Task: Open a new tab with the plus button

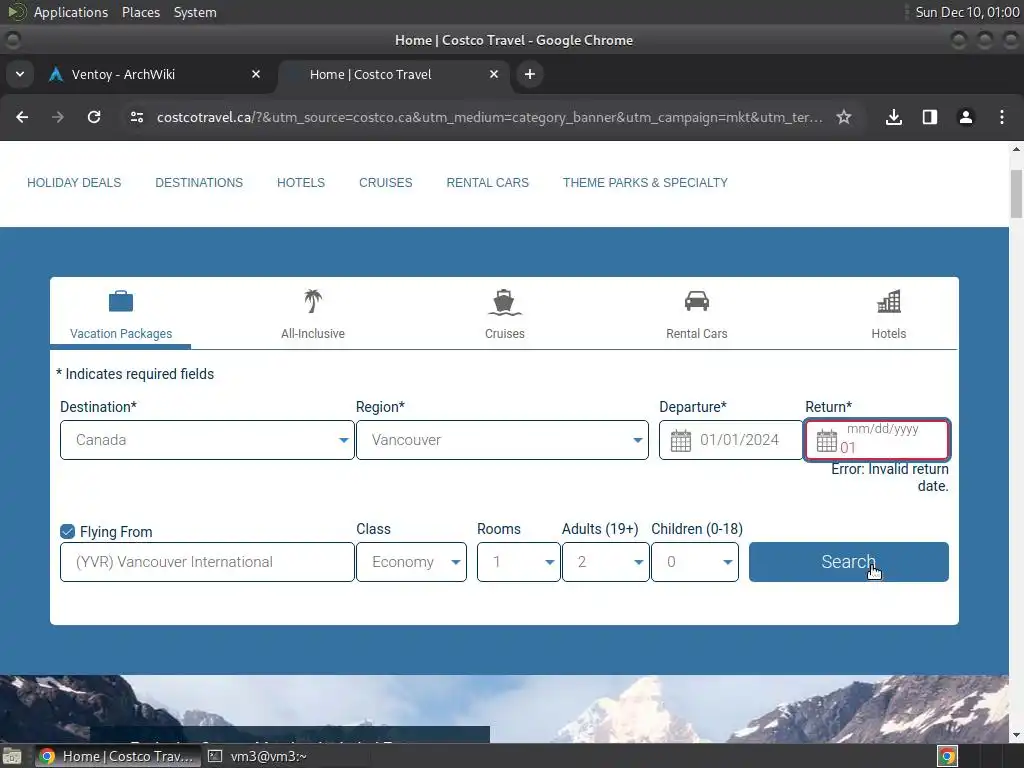Action: 530,74
